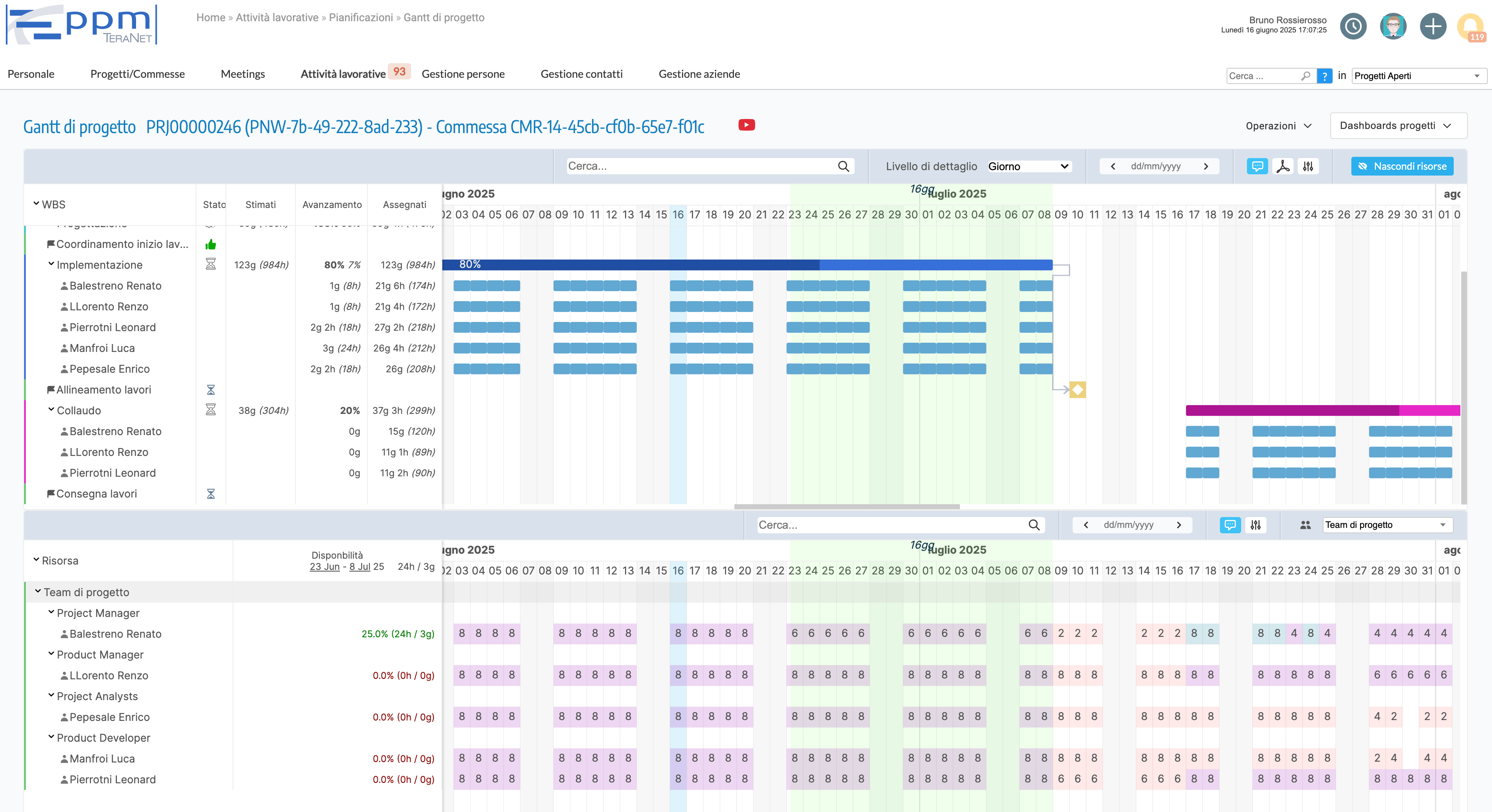Click the help question mark icon near search
1492x812 pixels.
point(1325,76)
